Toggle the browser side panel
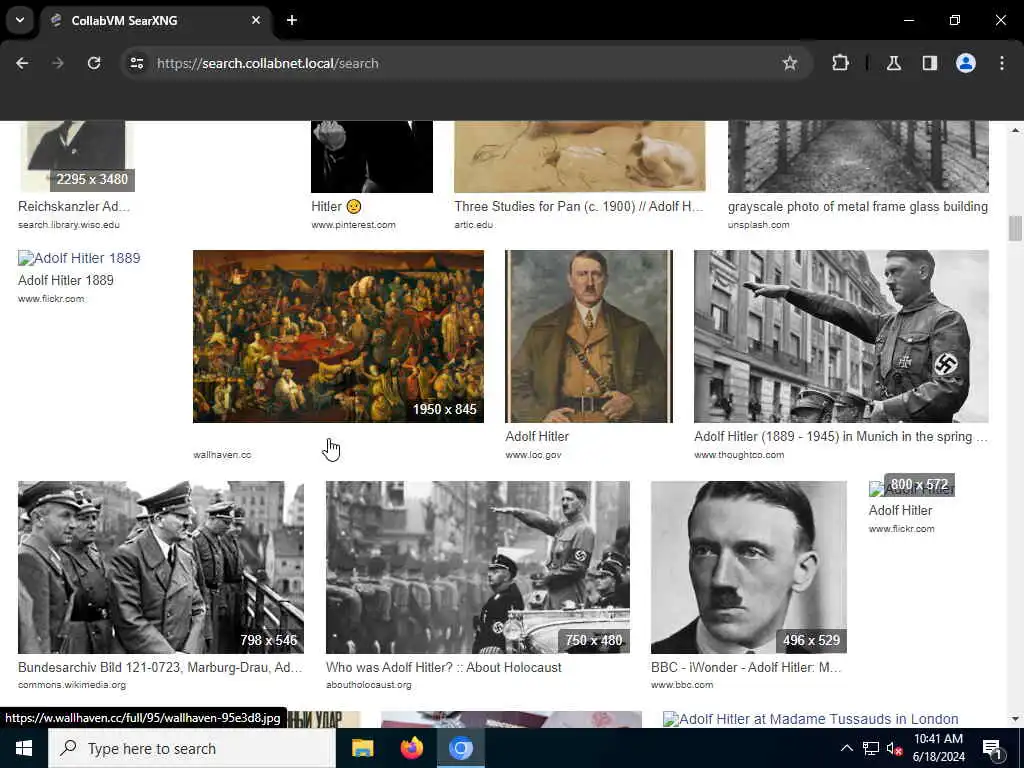The width and height of the screenshot is (1024, 768). coord(930,63)
